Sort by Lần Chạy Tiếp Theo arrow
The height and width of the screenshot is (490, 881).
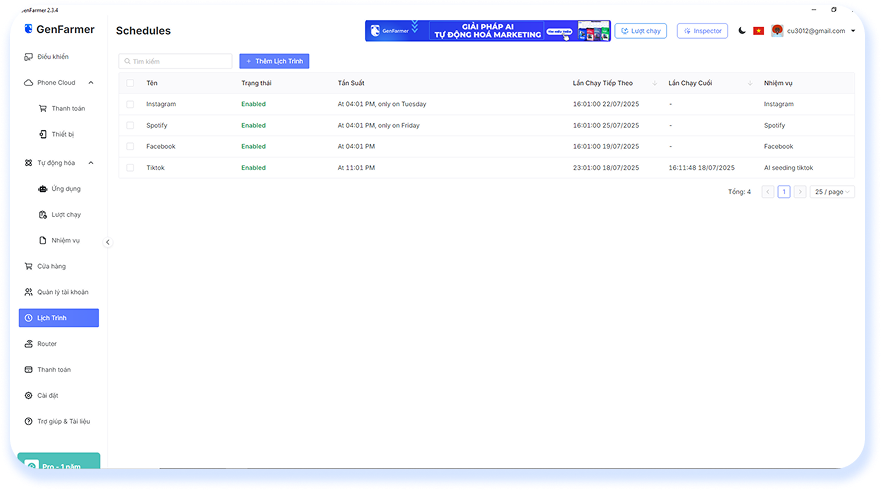[655, 83]
